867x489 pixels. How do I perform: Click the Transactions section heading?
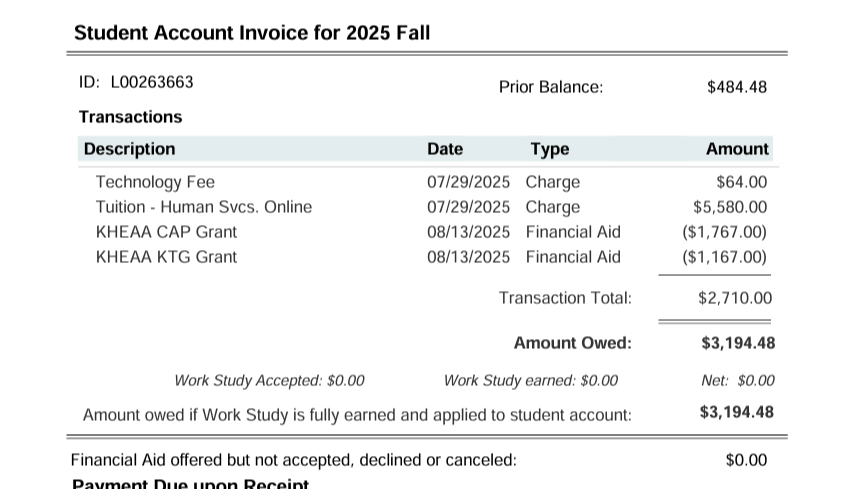tap(131, 117)
